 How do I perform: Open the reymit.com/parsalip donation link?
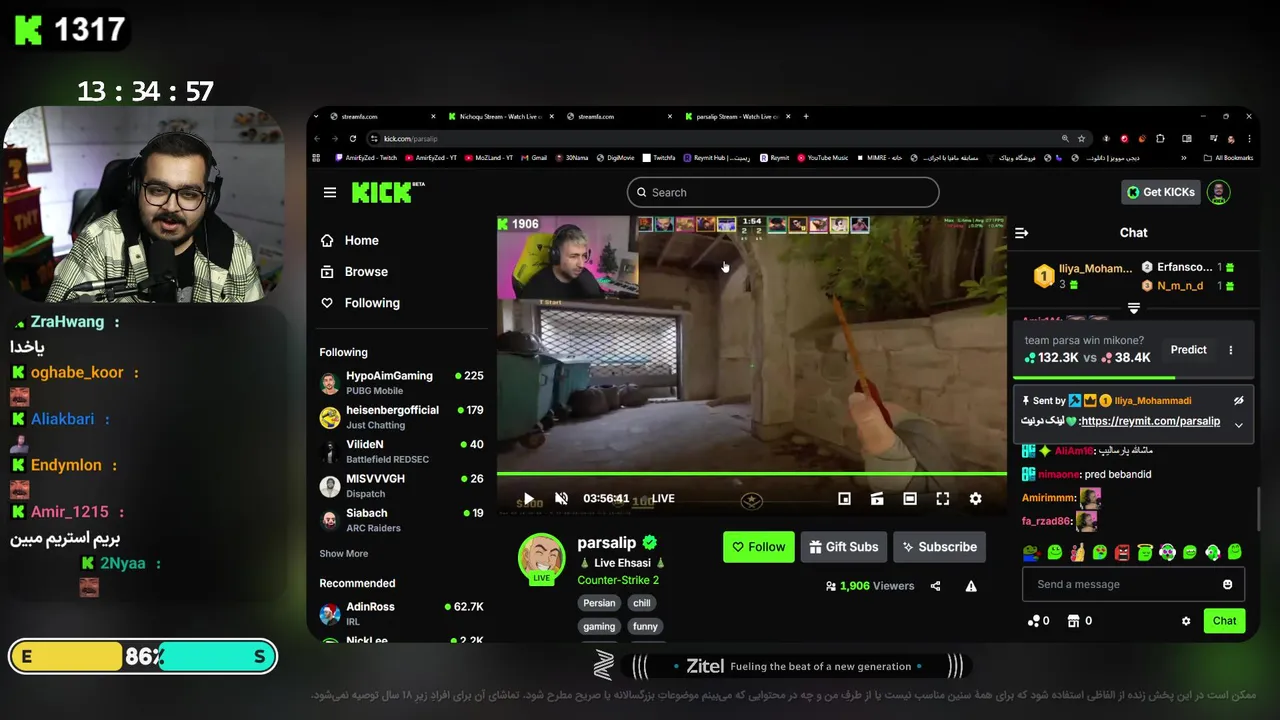pos(1150,421)
